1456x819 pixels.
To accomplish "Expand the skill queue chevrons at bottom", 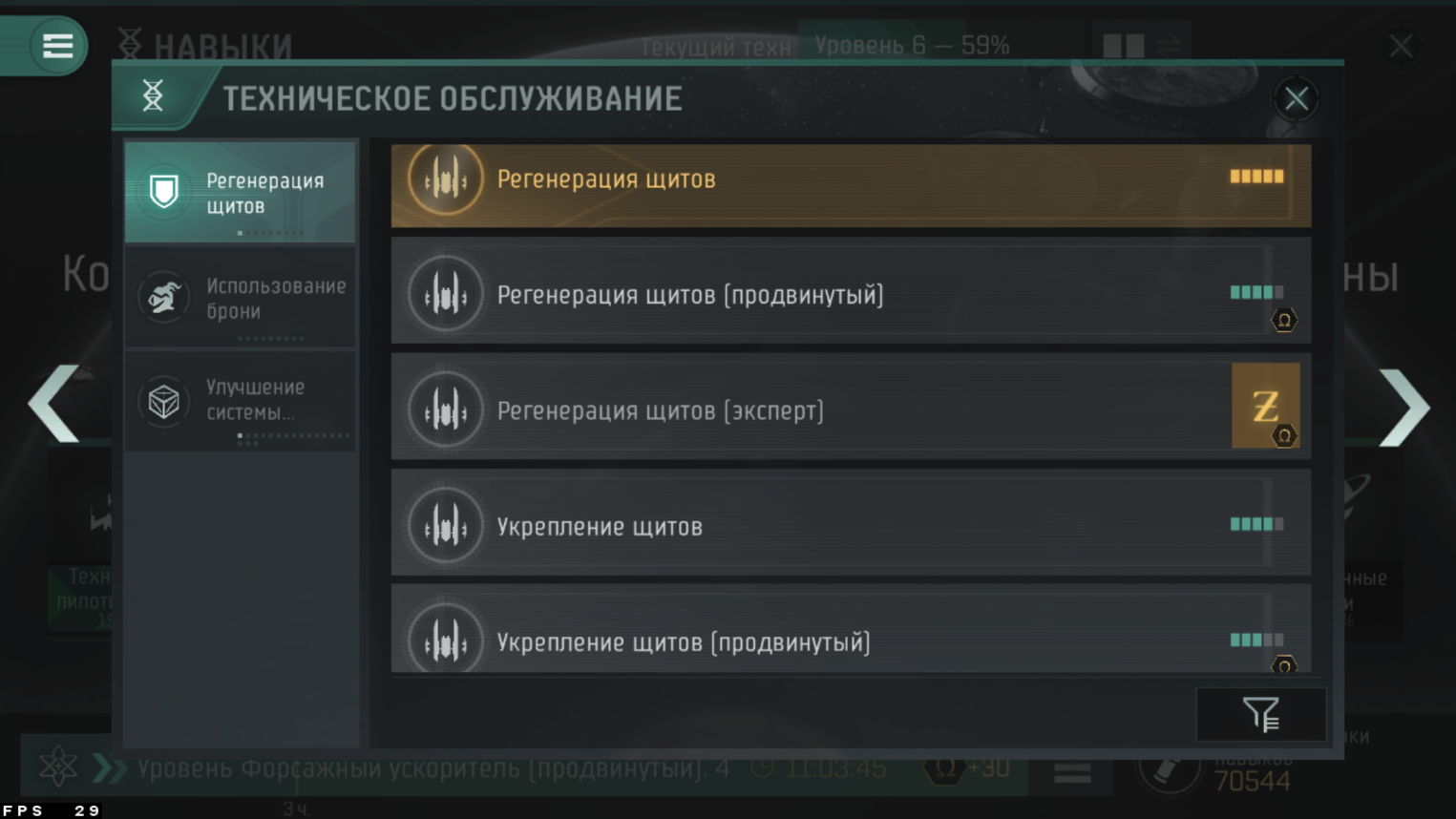I will click(110, 767).
